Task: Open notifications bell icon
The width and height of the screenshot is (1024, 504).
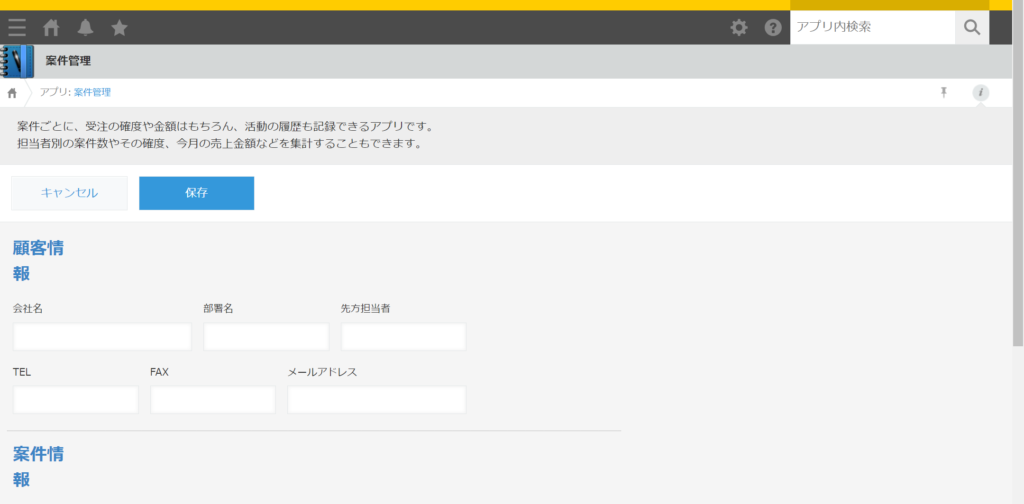Action: pyautogui.click(x=86, y=27)
